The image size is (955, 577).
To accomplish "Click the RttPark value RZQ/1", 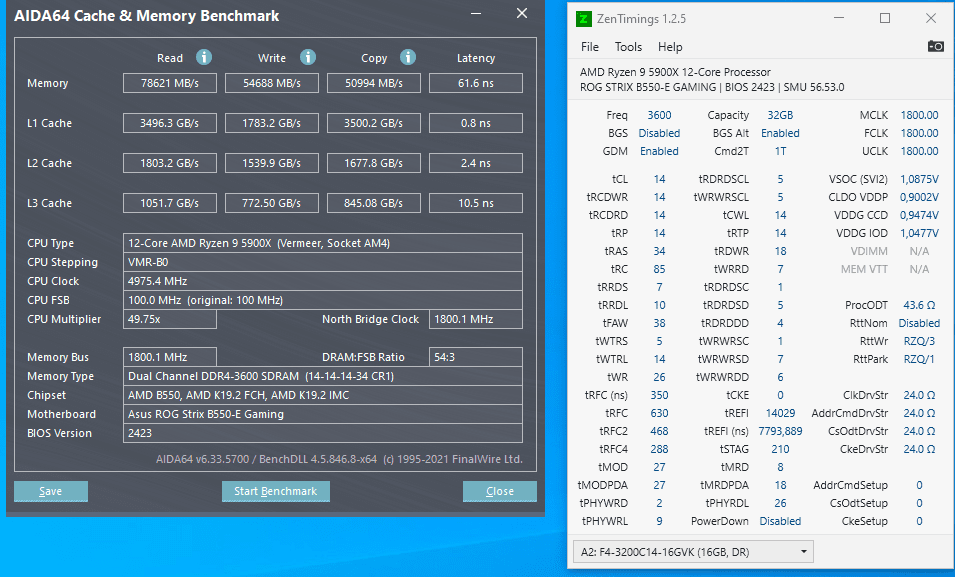I will (919, 359).
